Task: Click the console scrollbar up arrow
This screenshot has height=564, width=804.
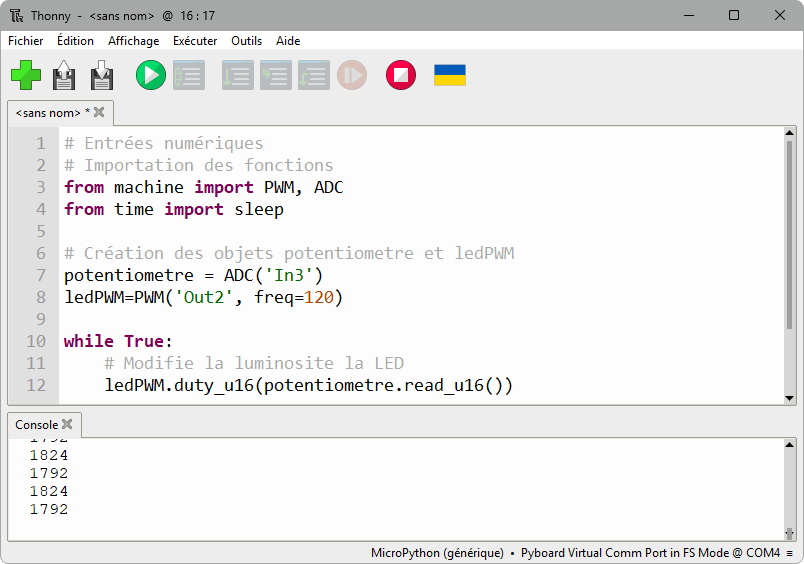Action: coord(789,445)
